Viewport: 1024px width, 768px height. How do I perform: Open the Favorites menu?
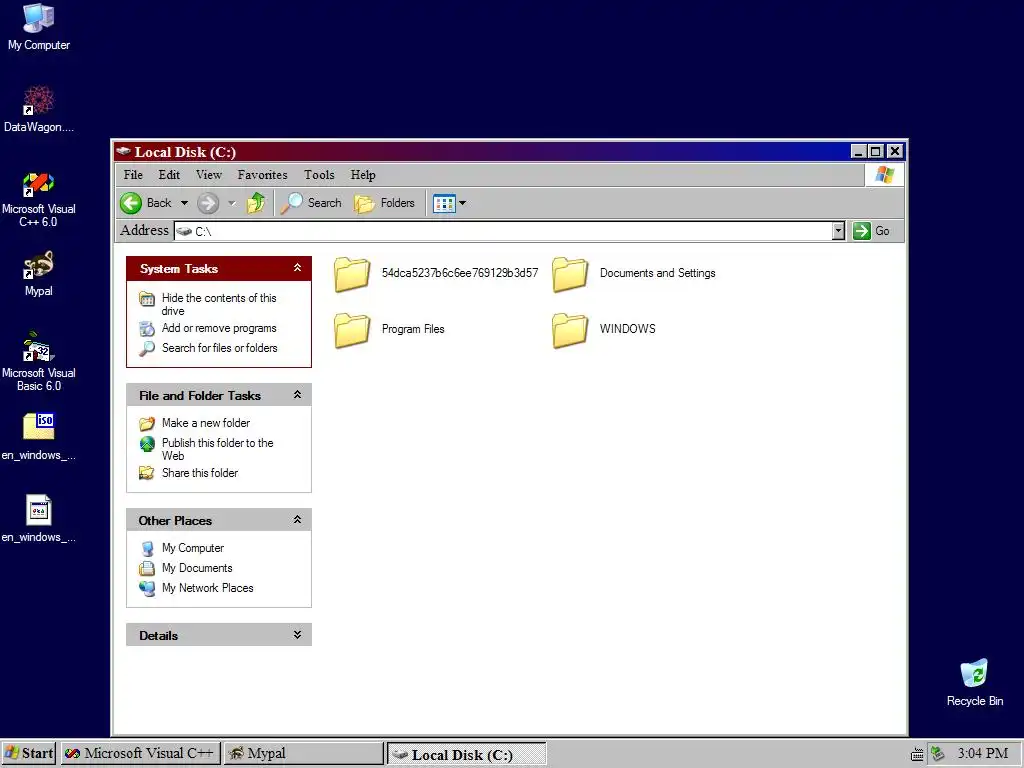(x=263, y=175)
